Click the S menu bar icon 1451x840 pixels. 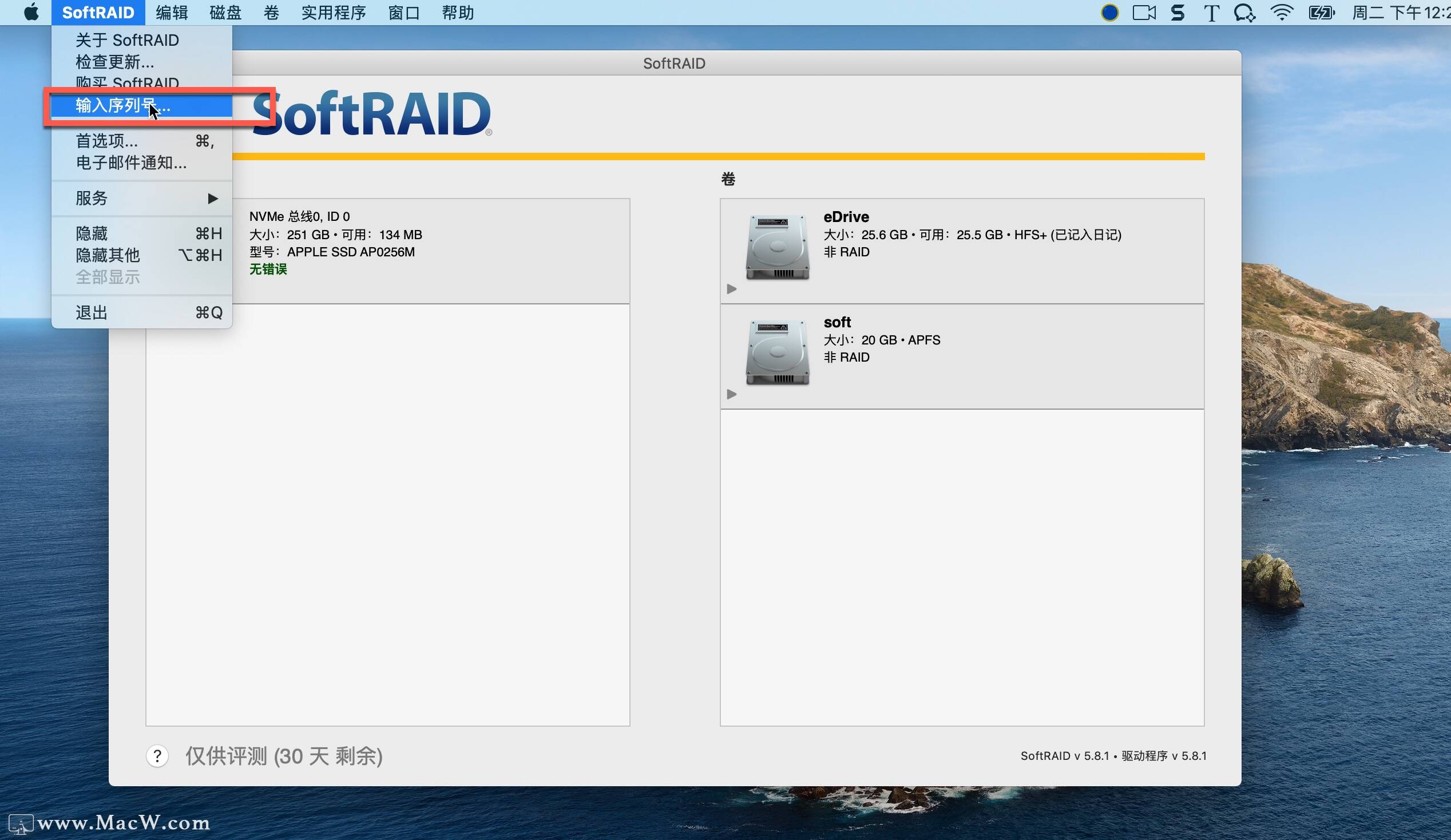(1178, 13)
